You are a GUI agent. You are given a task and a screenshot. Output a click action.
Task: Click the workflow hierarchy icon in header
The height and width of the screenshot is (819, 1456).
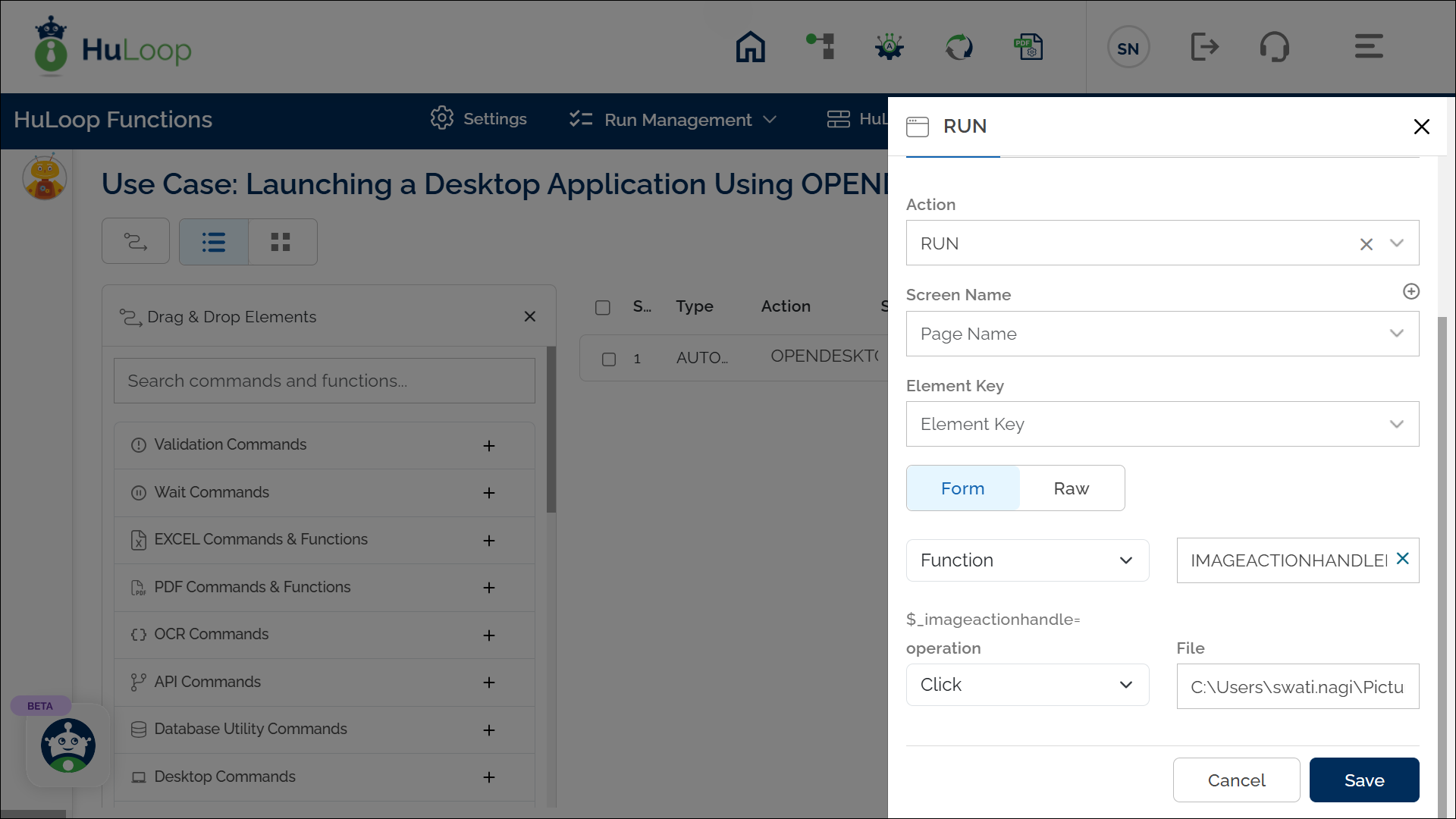tap(821, 47)
